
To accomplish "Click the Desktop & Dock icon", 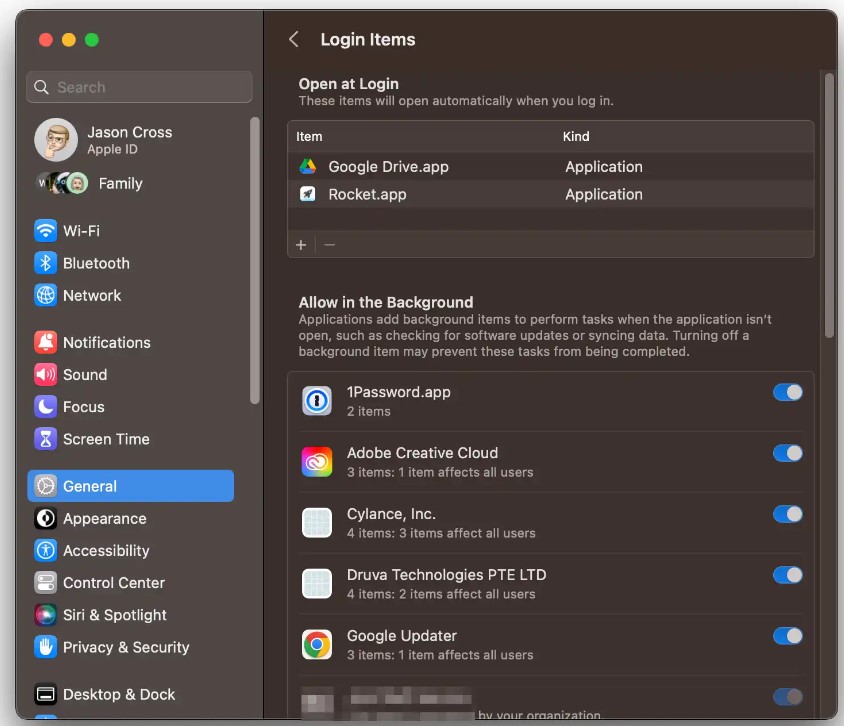I will (46, 694).
